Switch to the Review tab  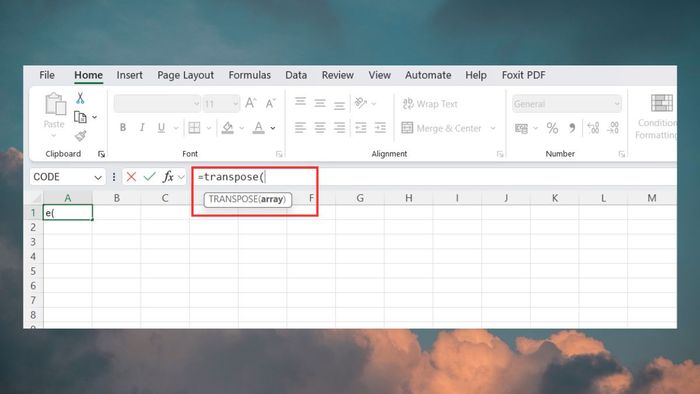point(338,75)
